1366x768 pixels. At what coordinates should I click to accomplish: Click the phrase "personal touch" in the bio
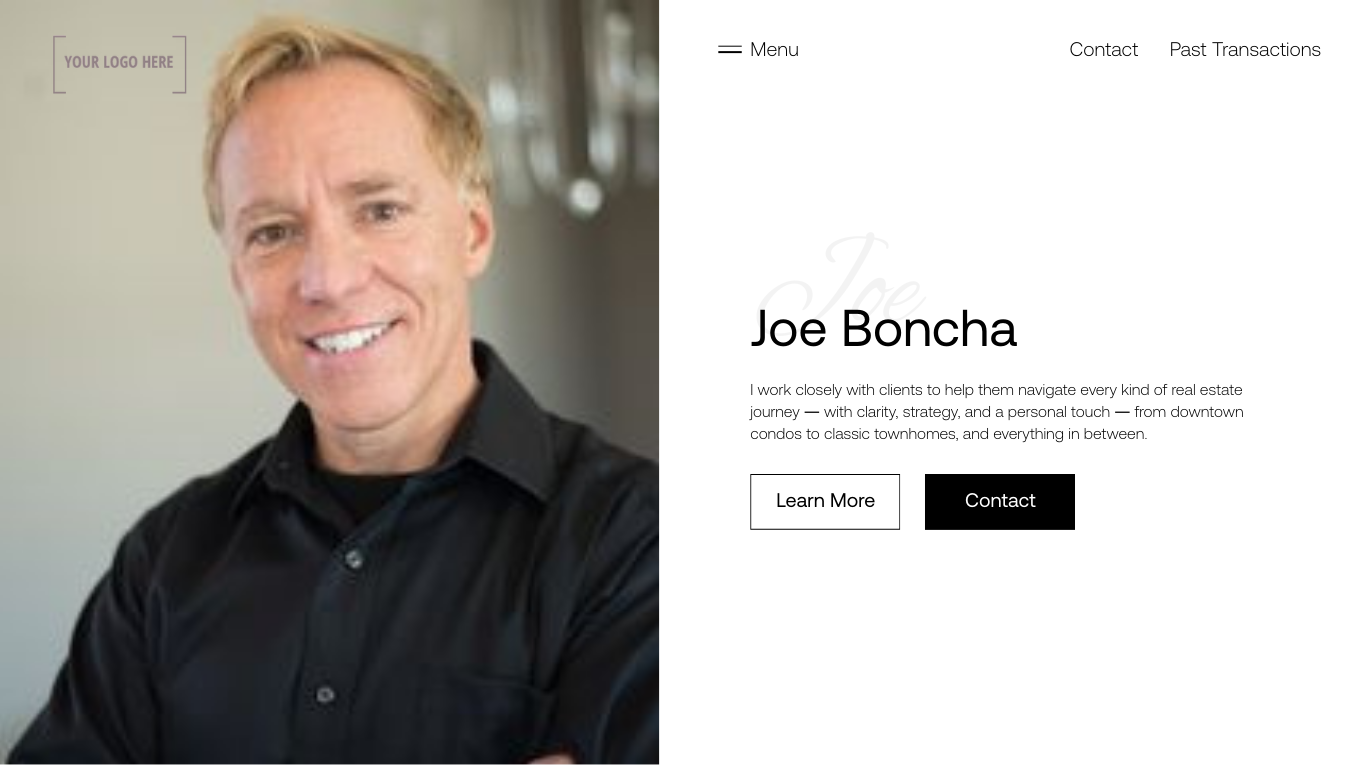[1058, 412]
